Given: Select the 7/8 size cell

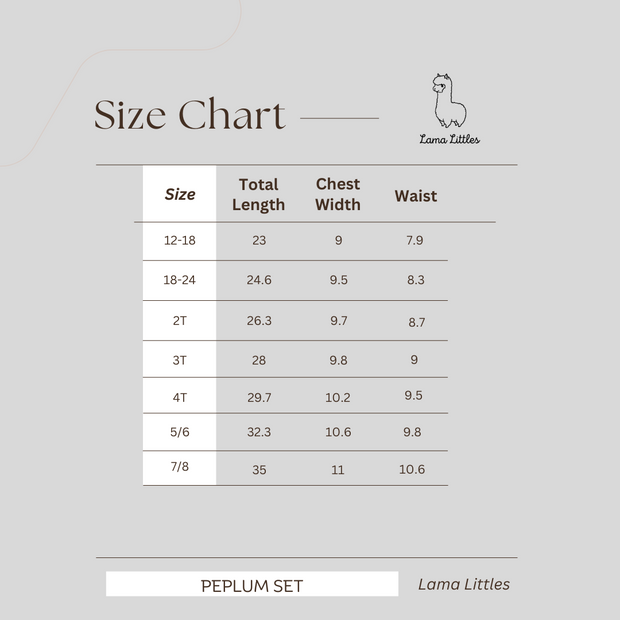Looking at the screenshot, I should 179,467.
